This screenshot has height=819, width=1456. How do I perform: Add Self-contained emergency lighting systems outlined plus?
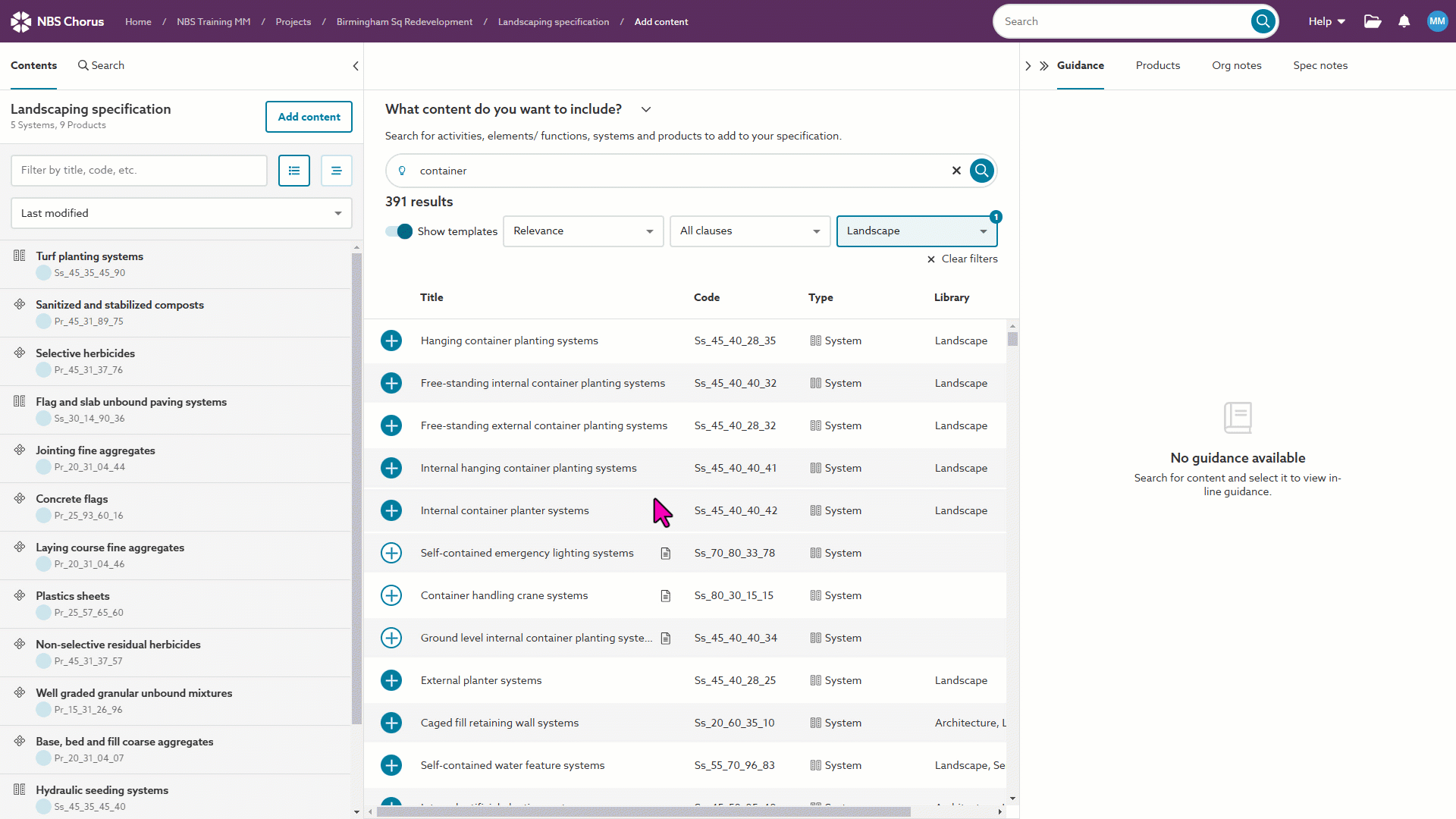391,553
